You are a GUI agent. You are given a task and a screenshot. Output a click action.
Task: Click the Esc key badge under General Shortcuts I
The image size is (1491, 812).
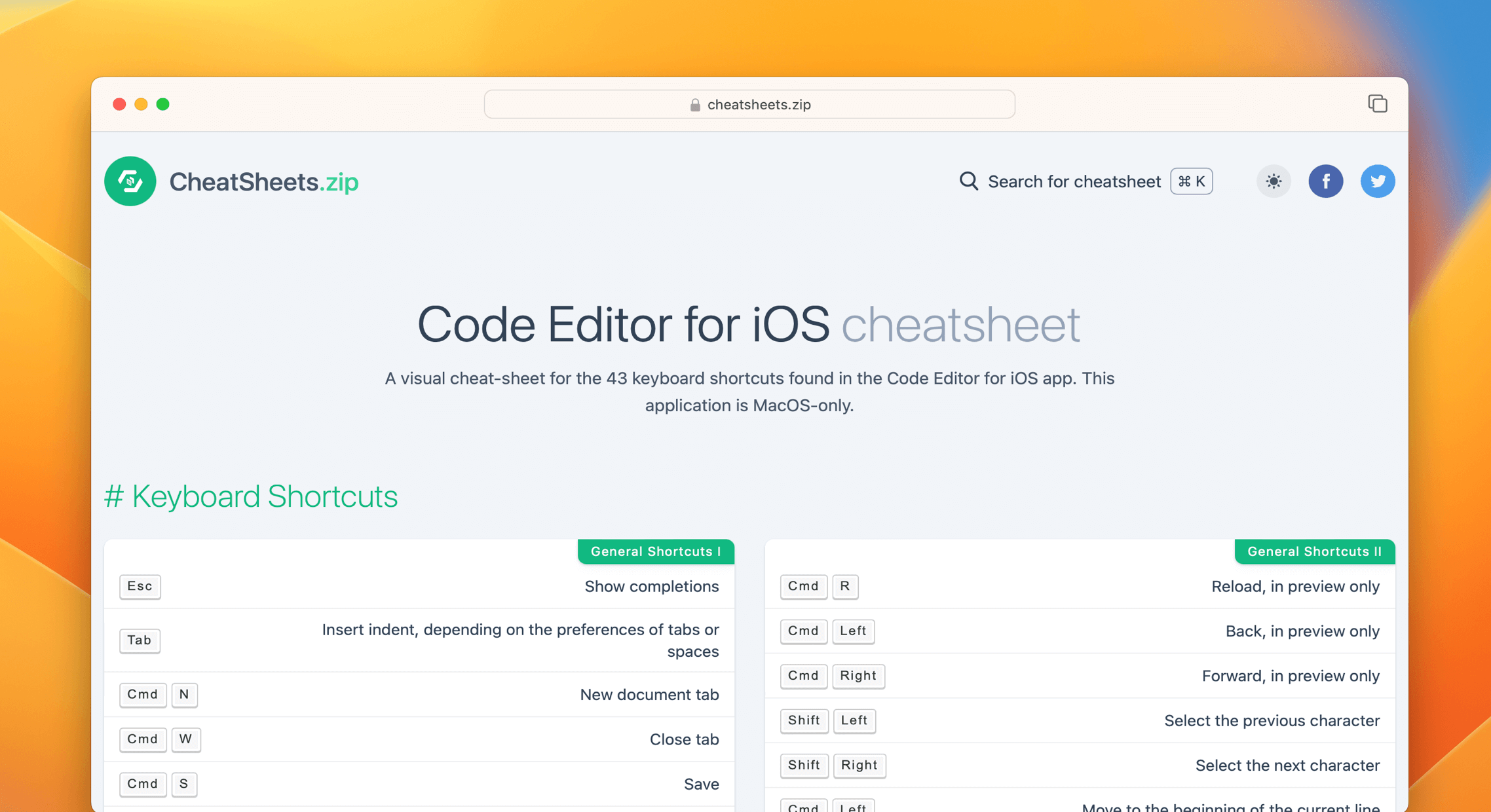140,587
